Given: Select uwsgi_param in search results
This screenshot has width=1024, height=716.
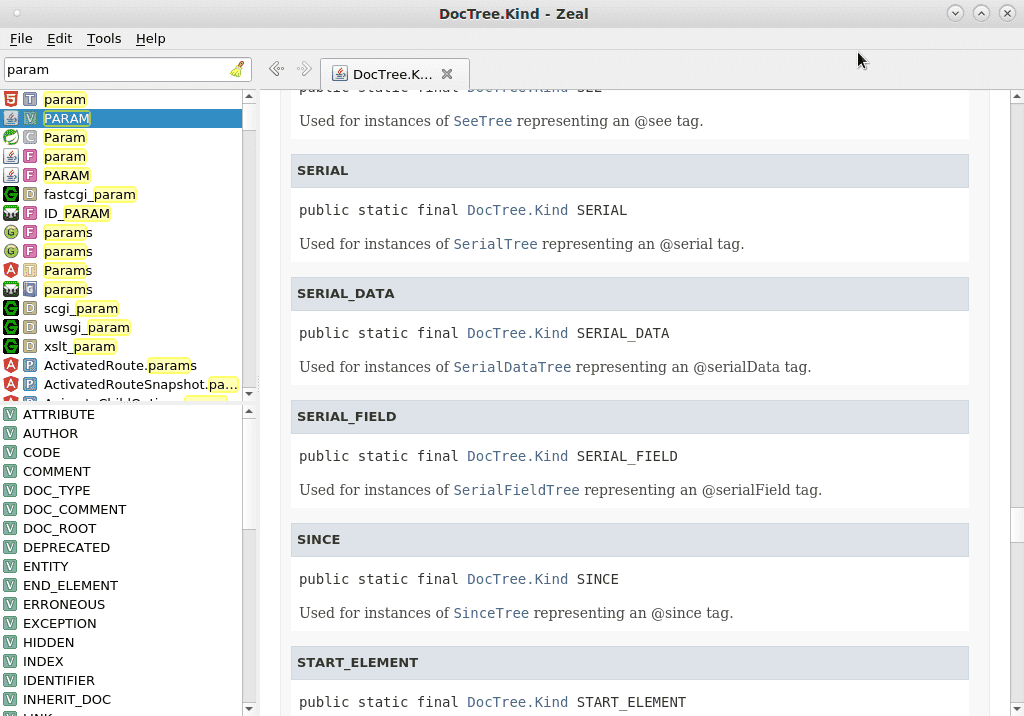Looking at the screenshot, I should (86, 327).
